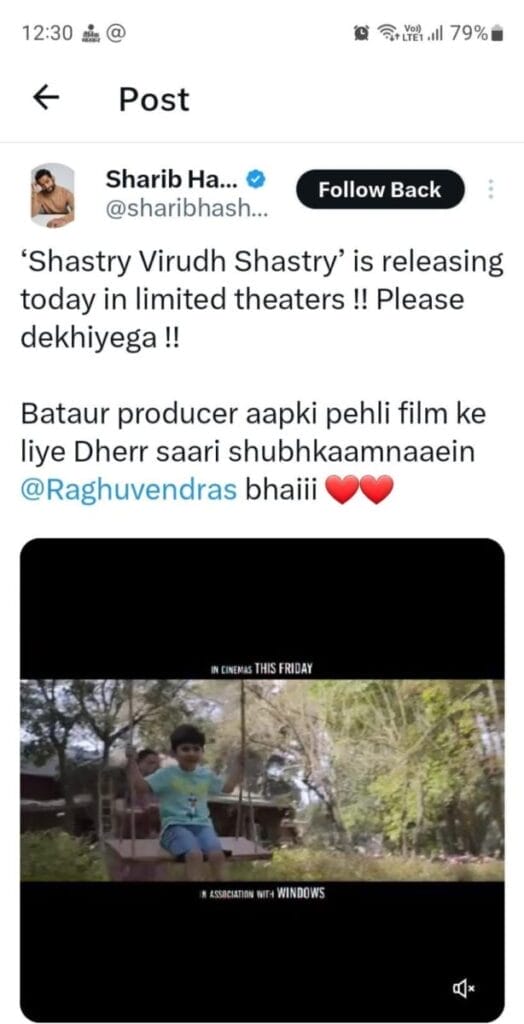This screenshot has width=524, height=1024.
Task: Tap the signal strength bars icon
Action: [434, 33]
